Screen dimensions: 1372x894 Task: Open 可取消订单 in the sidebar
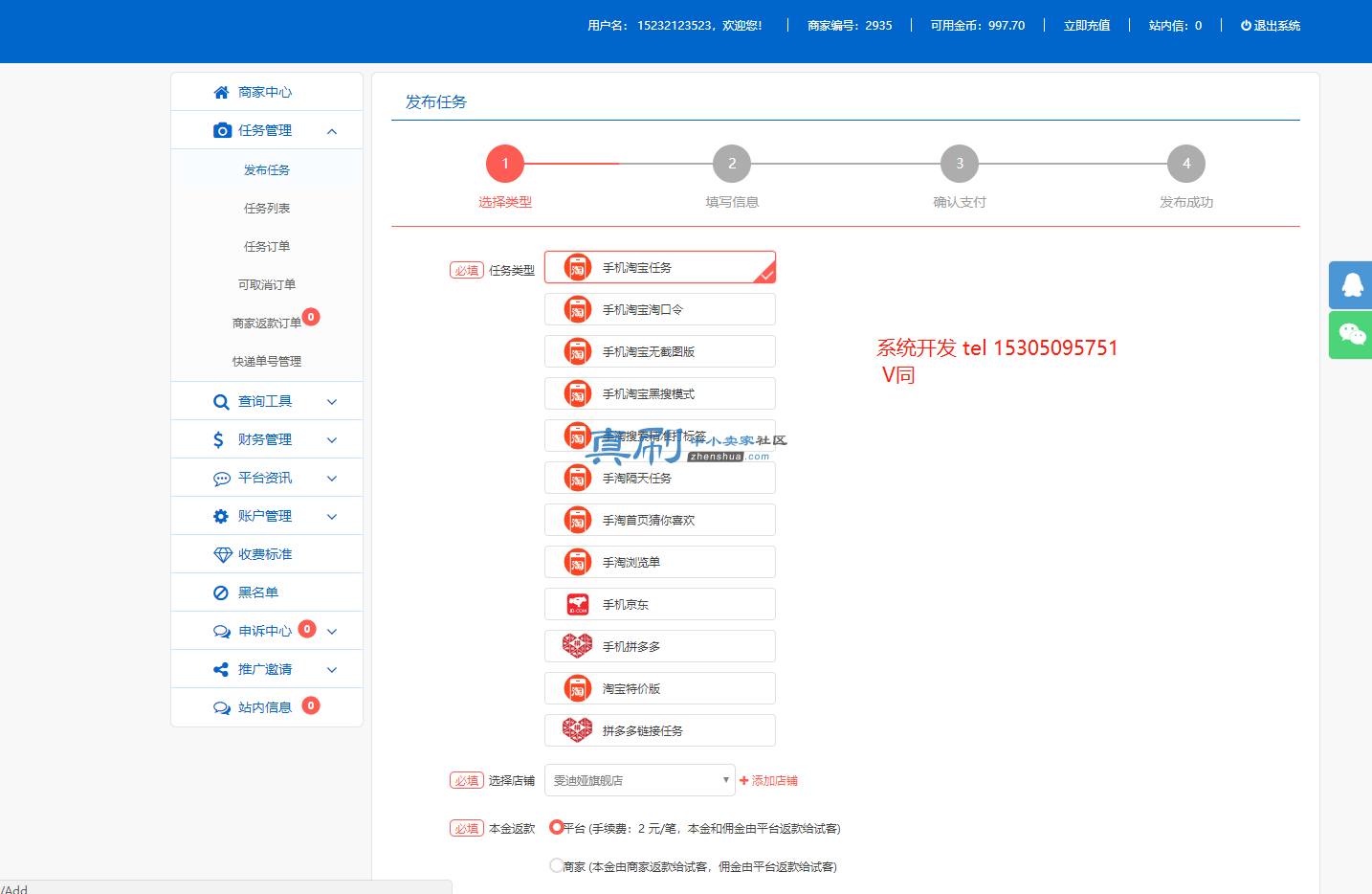tap(267, 284)
